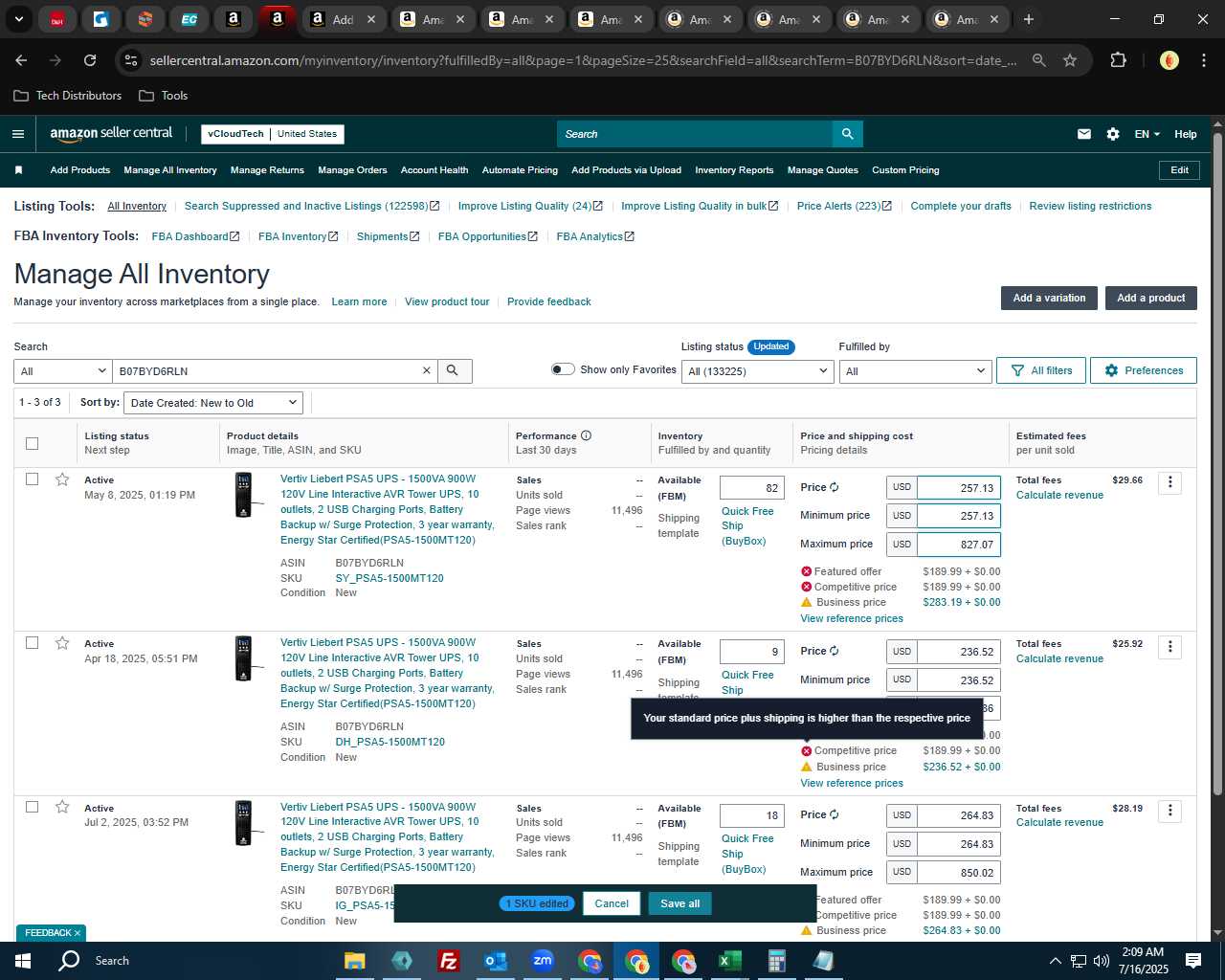Screen dimensions: 1225x980
Task: Favorite the SY_PSA5-1500MT120 listing star
Action: pos(62,479)
